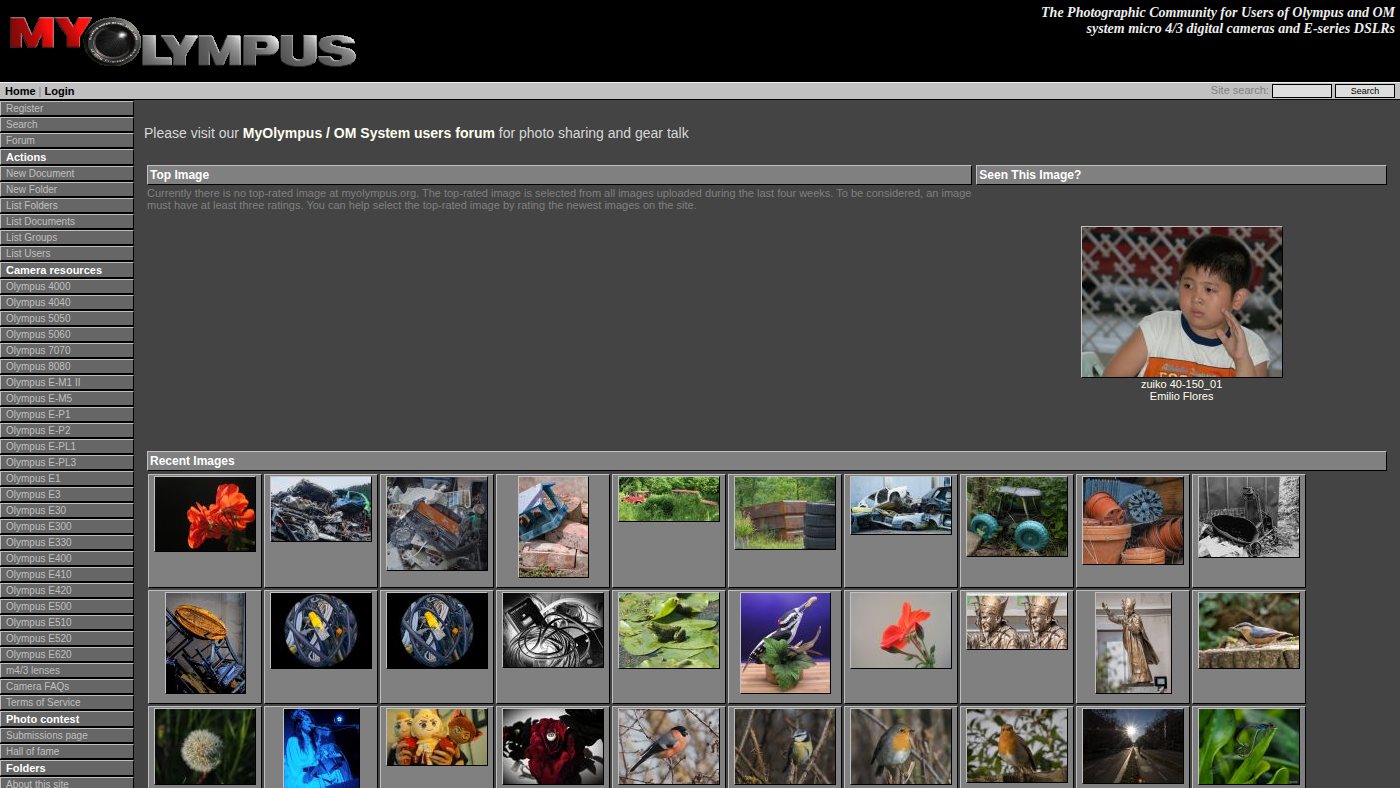Open the green lily pads thumbnail
This screenshot has width=1400, height=788.
point(669,630)
